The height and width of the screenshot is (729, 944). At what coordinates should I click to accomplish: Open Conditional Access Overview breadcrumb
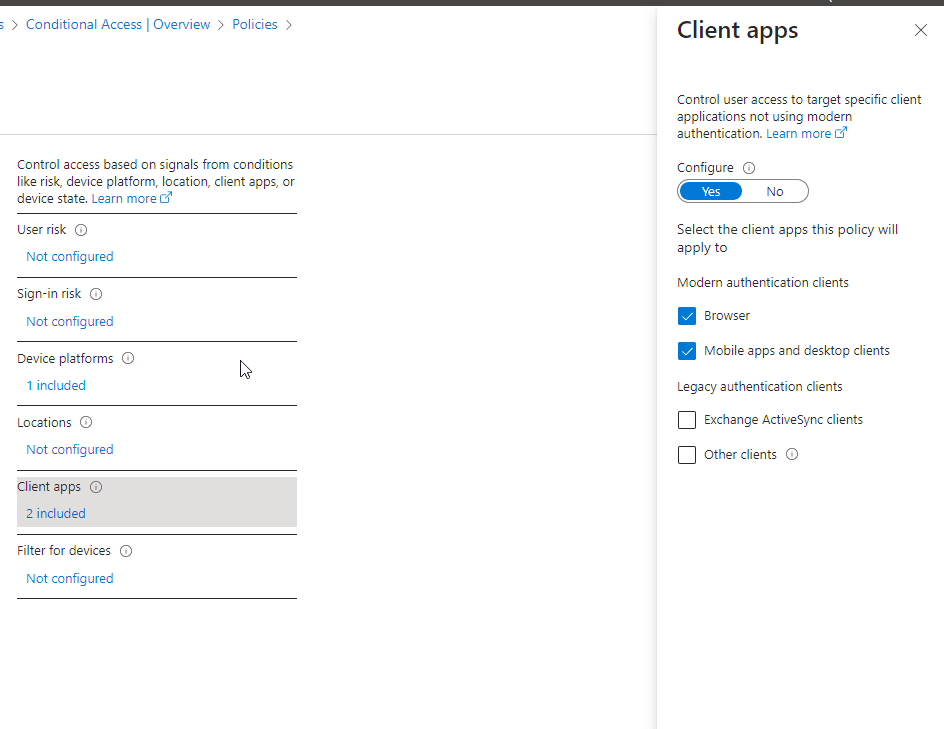(x=117, y=24)
